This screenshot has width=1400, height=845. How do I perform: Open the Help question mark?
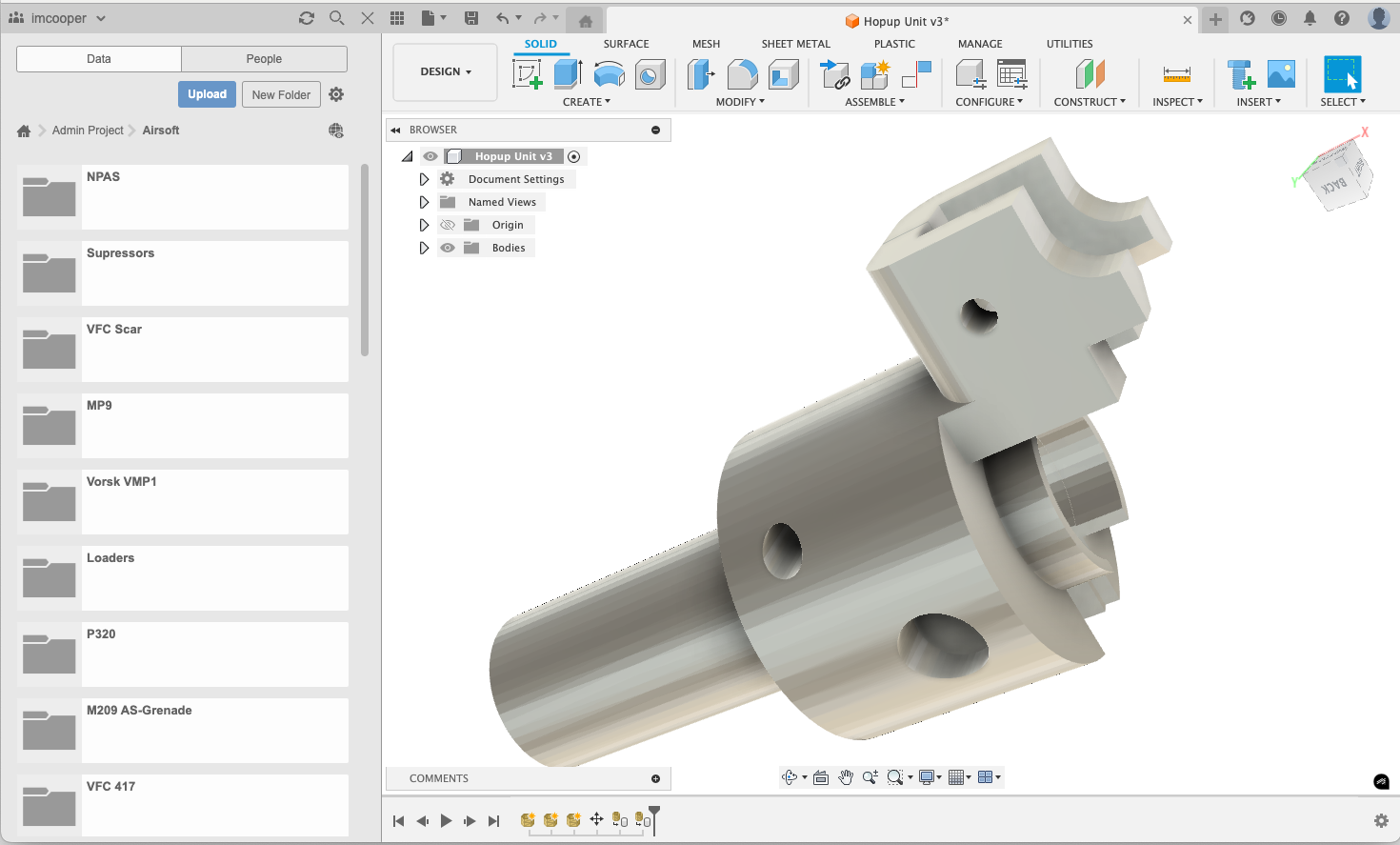(x=1341, y=18)
